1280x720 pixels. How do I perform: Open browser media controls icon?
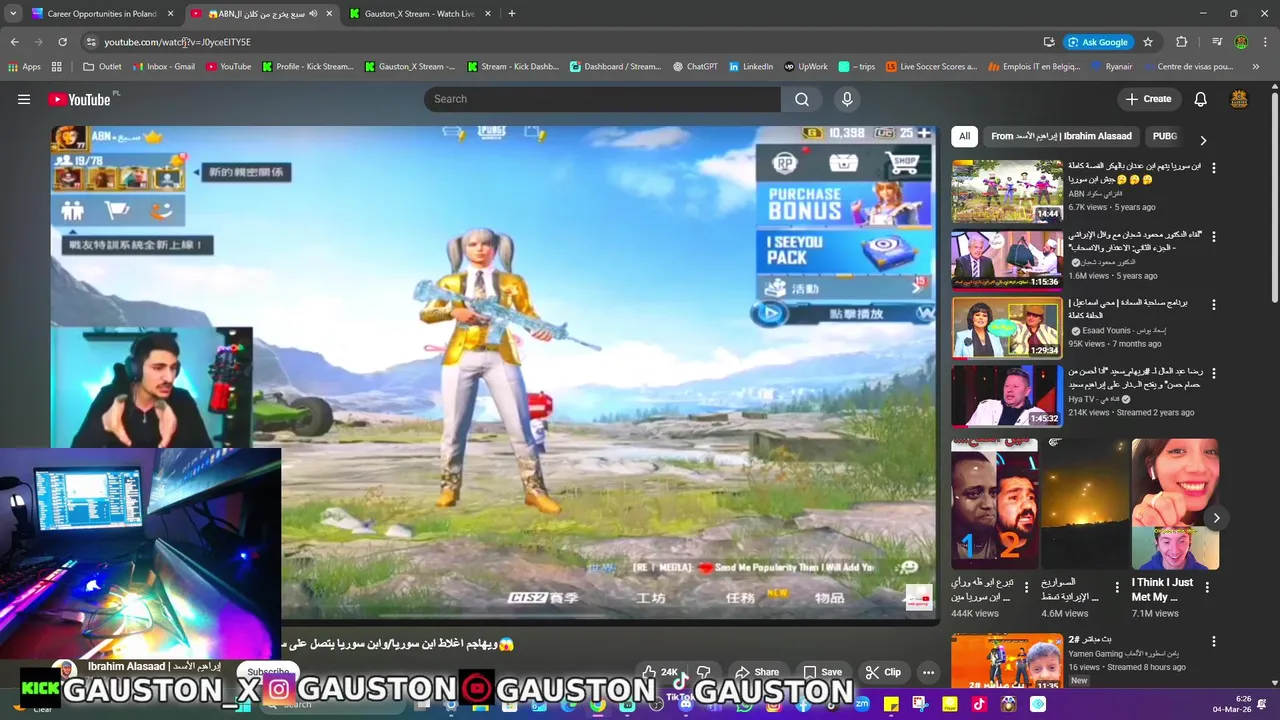click(1217, 42)
